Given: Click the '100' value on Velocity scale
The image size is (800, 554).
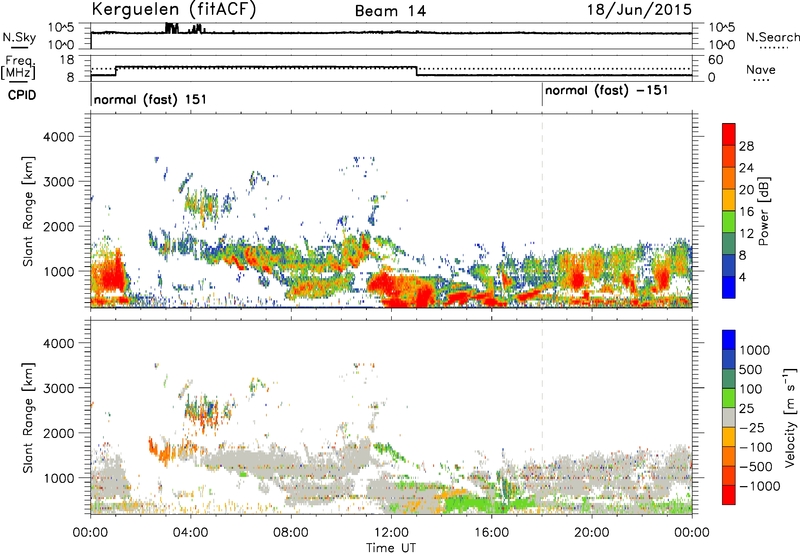Looking at the screenshot, I should coord(751,389).
